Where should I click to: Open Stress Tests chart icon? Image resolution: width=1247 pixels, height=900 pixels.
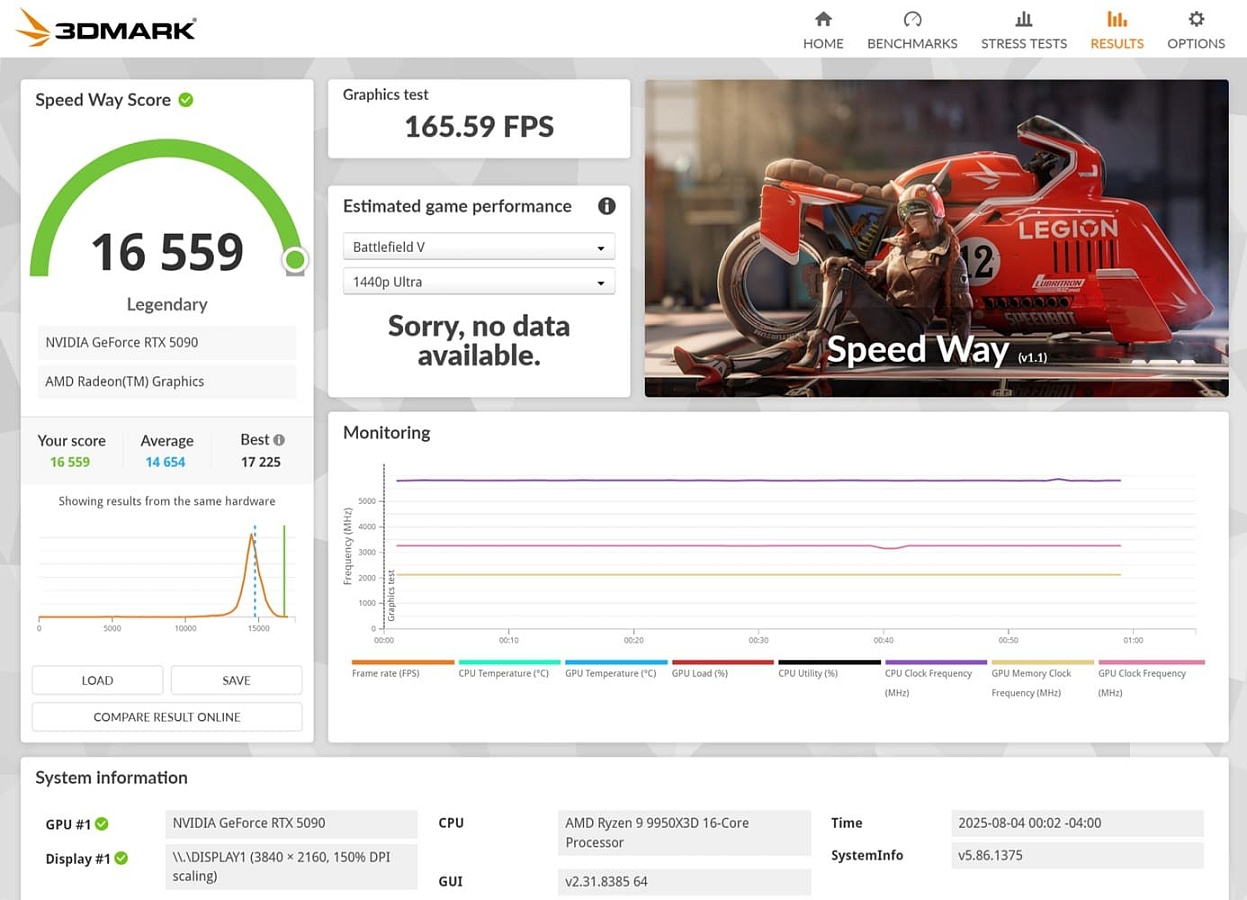(x=1023, y=19)
